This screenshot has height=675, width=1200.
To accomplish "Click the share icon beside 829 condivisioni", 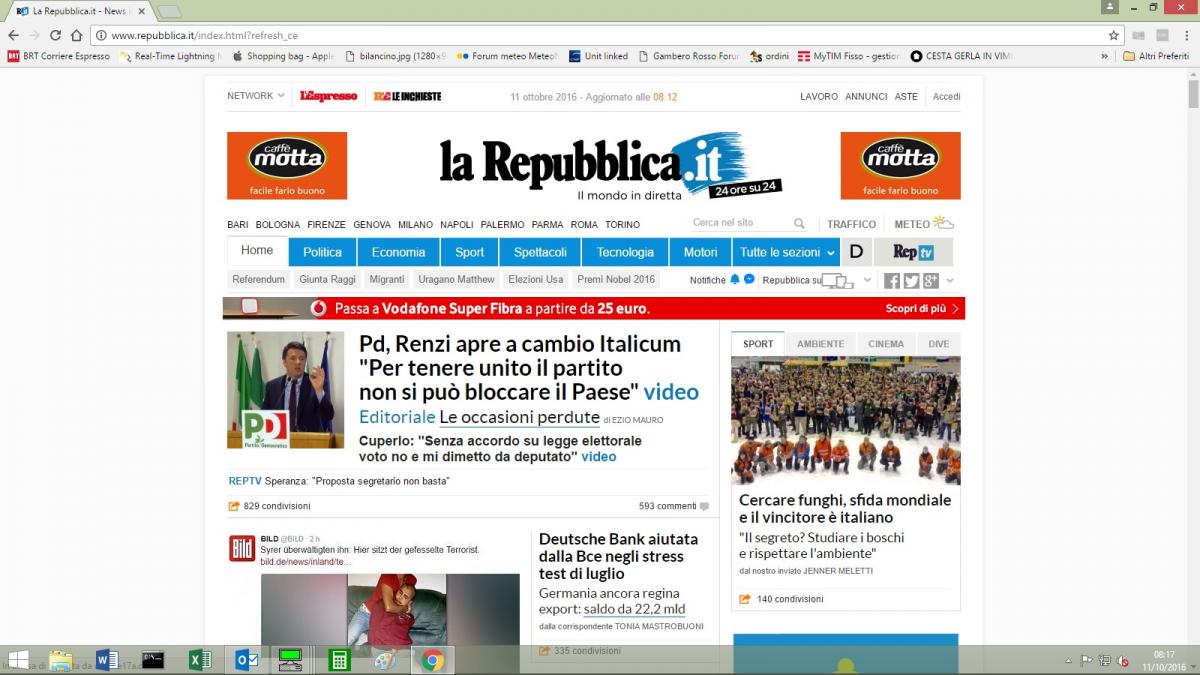I will pyautogui.click(x=234, y=506).
